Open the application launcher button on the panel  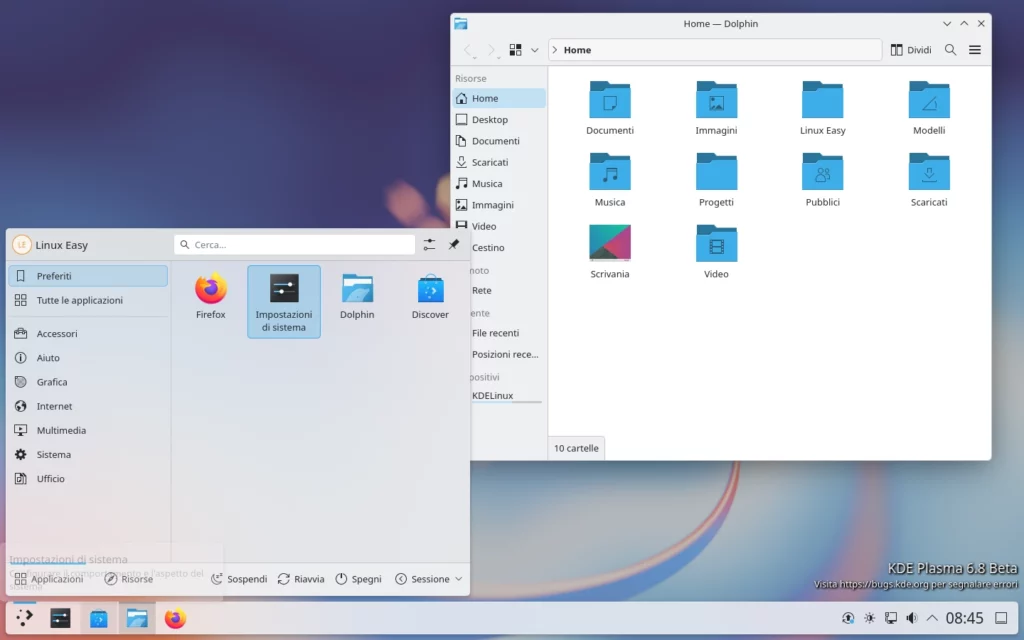(x=24, y=618)
